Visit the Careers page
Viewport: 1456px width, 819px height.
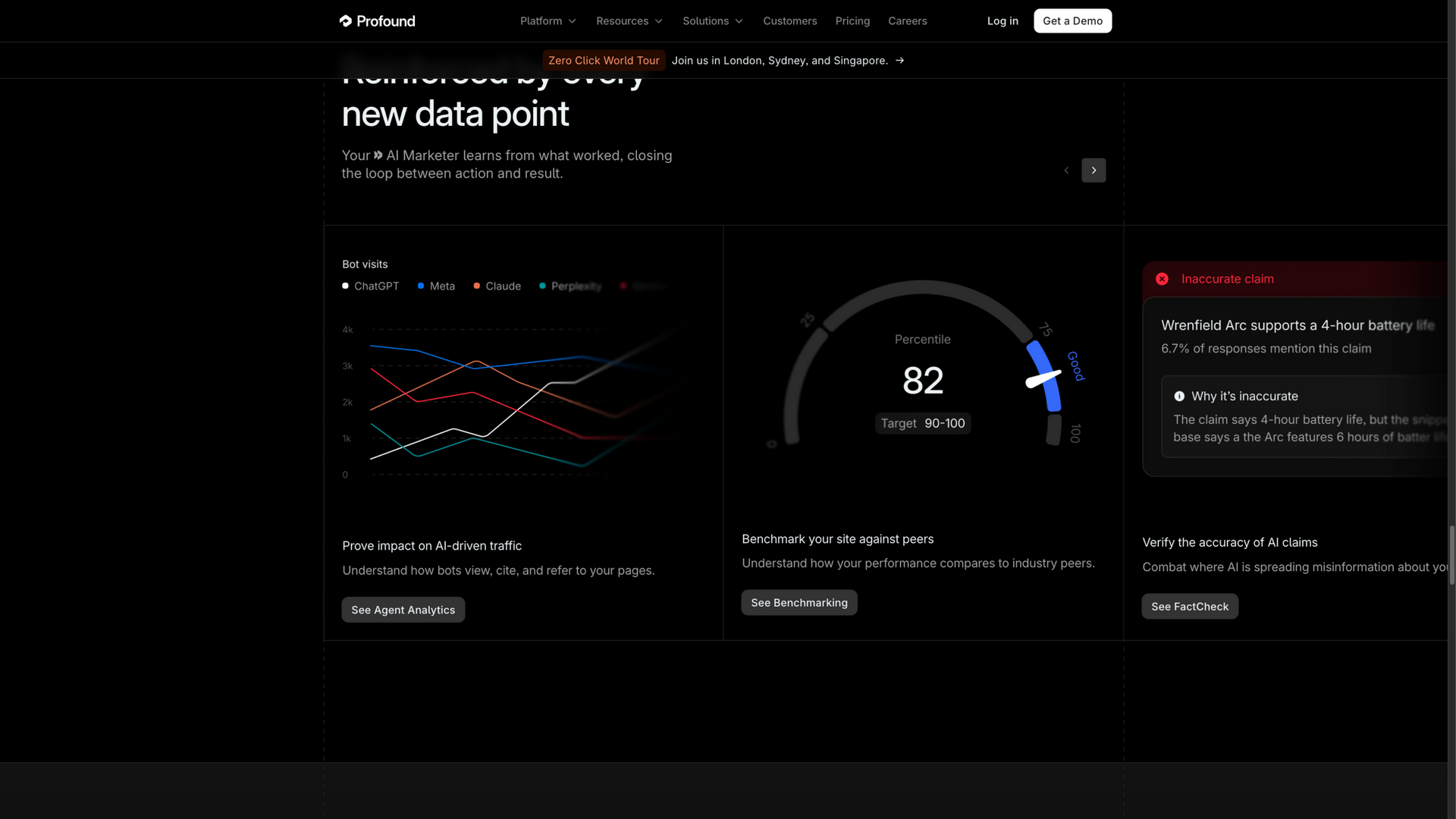[907, 20]
